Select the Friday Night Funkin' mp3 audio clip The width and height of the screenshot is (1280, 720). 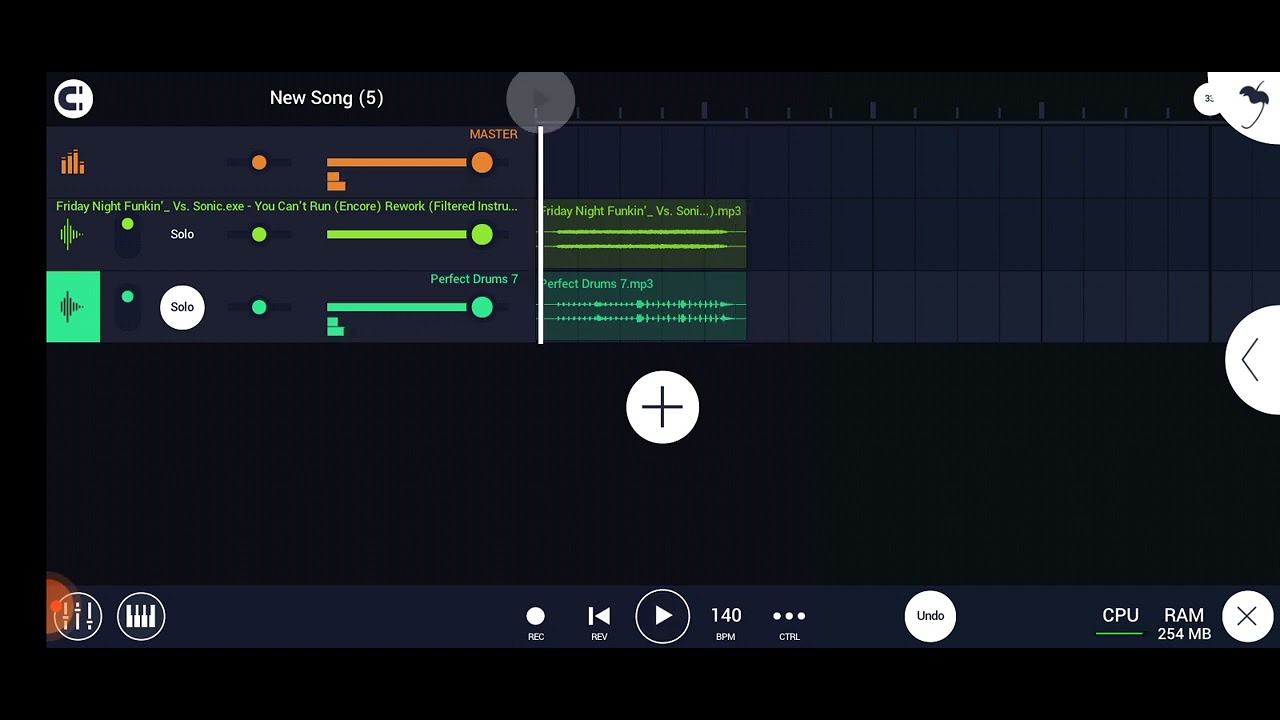click(643, 234)
